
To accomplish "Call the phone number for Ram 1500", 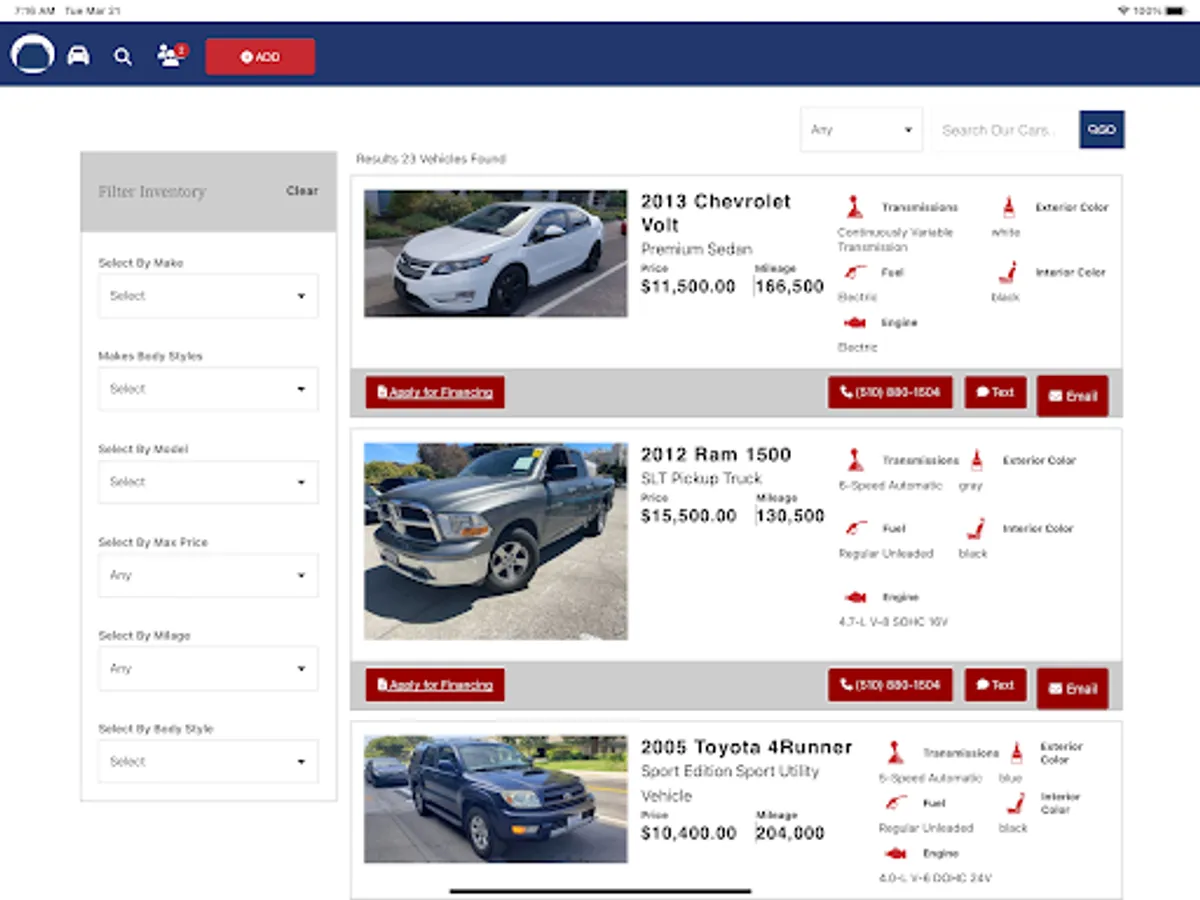I will [890, 685].
